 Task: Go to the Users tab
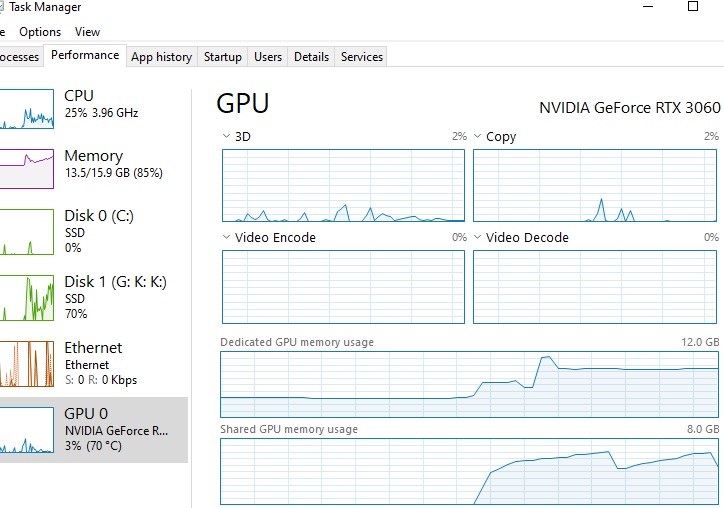coord(268,57)
